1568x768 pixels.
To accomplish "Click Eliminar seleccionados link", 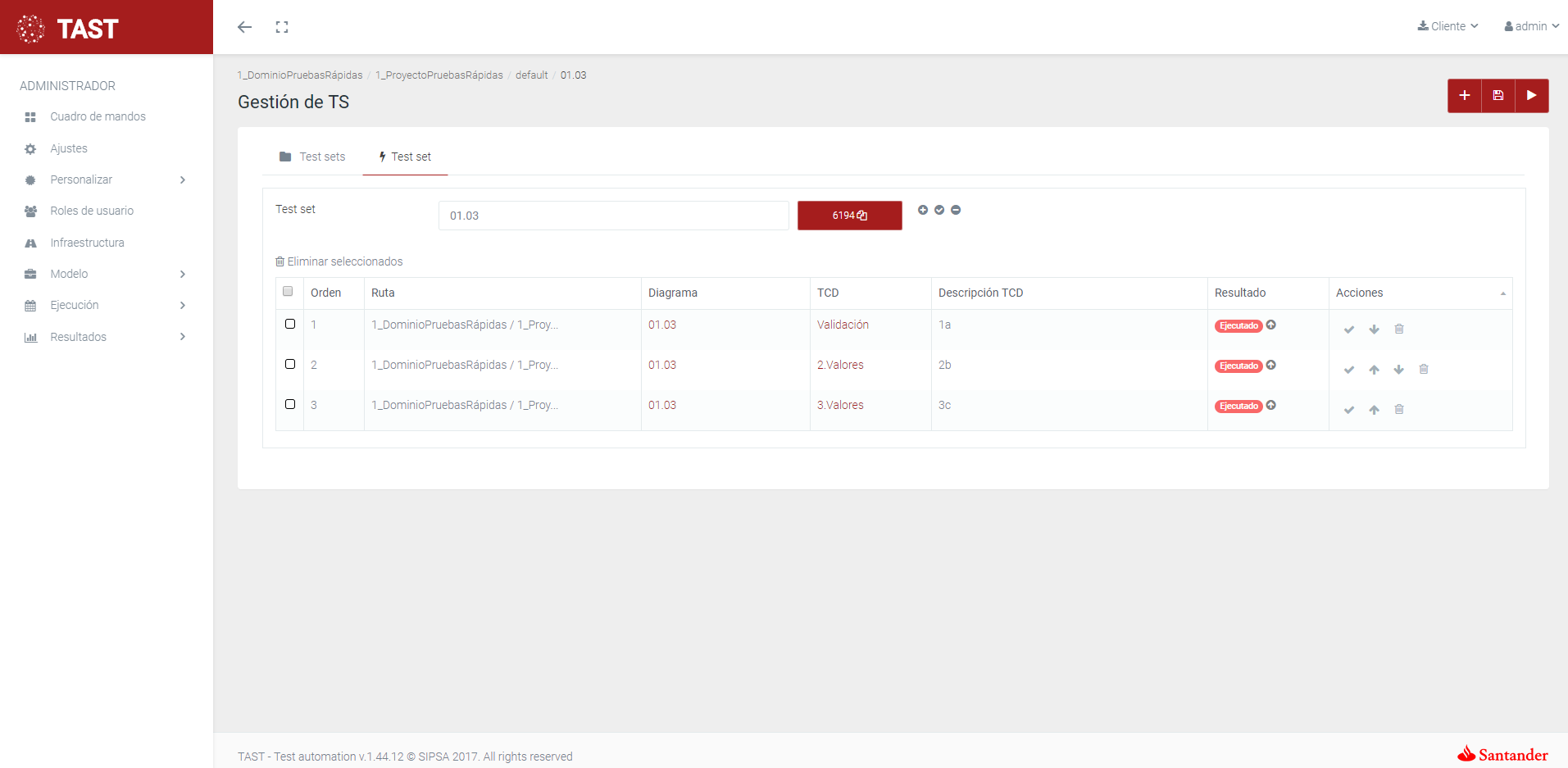I will 339,261.
